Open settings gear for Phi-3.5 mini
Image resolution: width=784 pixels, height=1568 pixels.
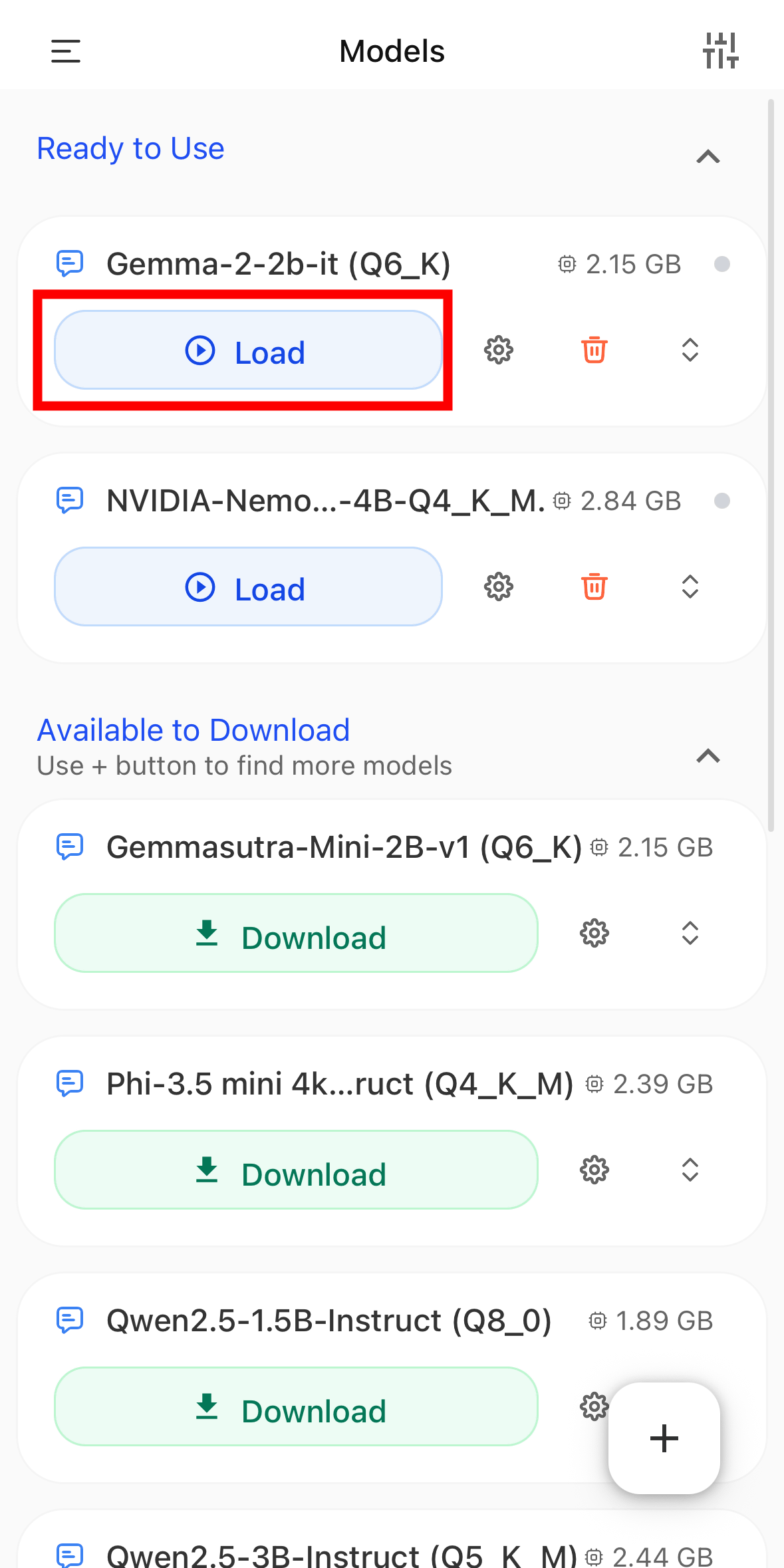(594, 1170)
